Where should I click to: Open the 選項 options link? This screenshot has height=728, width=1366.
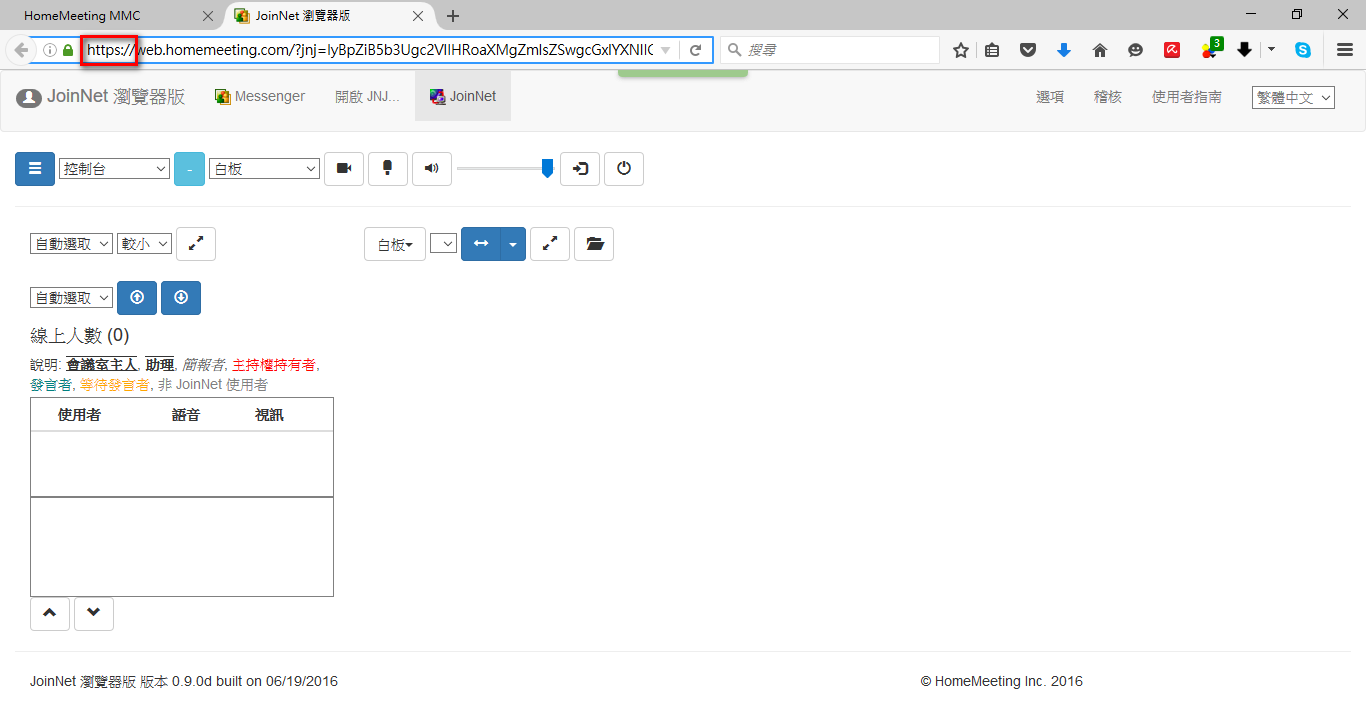(1050, 97)
